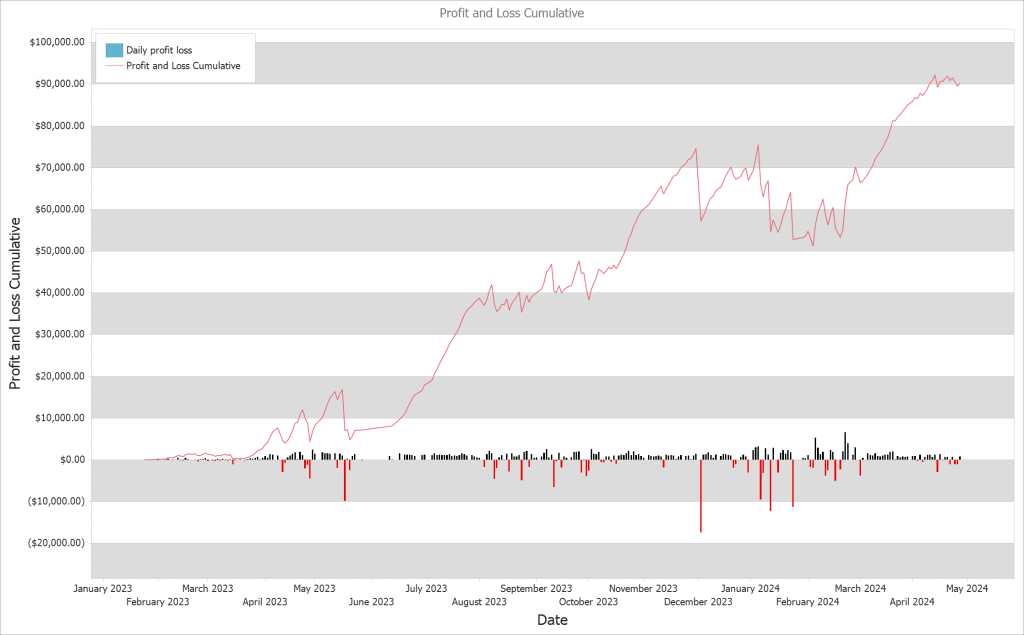1024x635 pixels.
Task: Click the blue Daily profit loss legend swatch
Action: coord(112,50)
